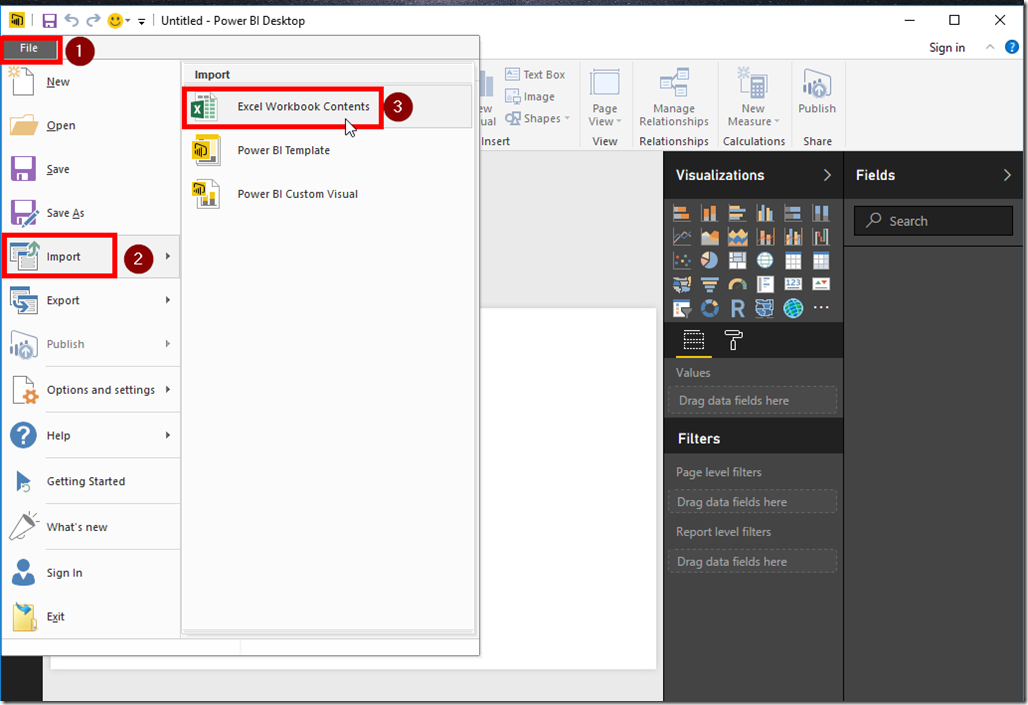Select the Donut chart visualization

coord(709,308)
